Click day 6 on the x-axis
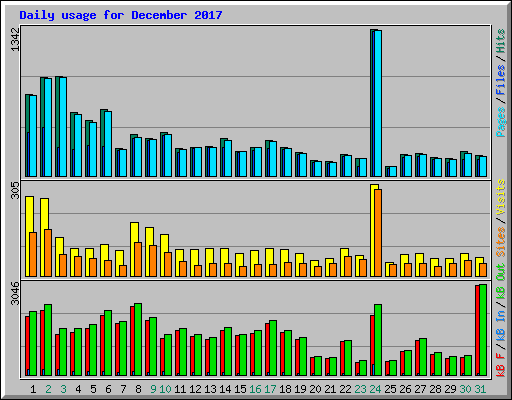This screenshot has height=400, width=512. (108, 389)
